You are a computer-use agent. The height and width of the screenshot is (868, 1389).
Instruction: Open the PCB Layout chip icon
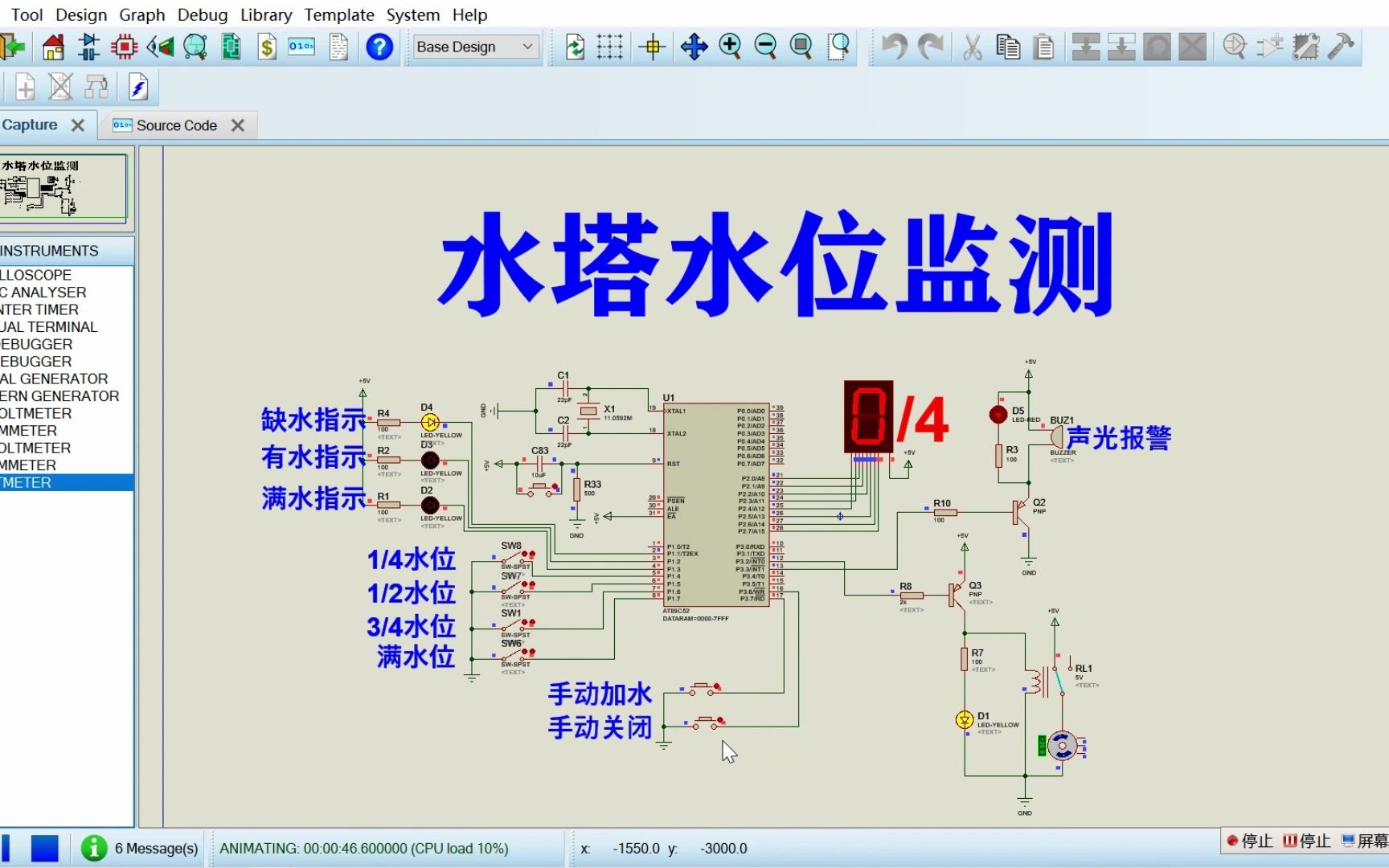124,47
